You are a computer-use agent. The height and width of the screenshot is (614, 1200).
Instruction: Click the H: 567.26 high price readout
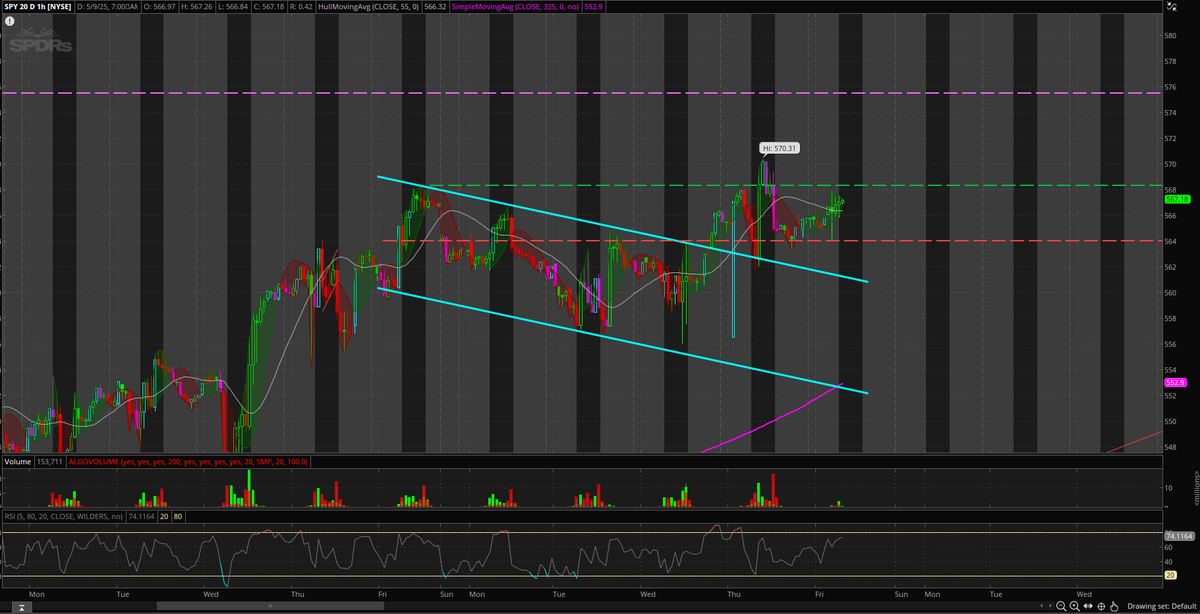click(x=197, y=6)
